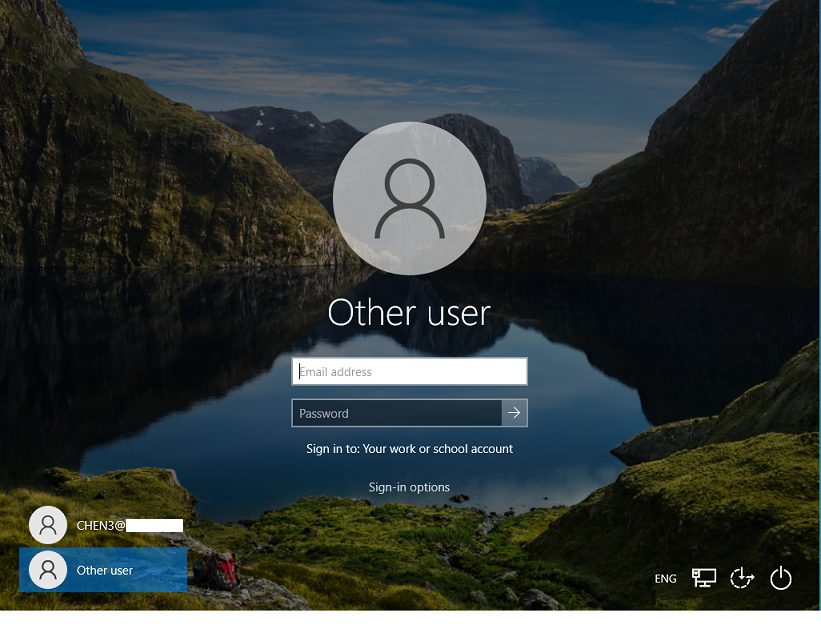Open the Power options icon
Image resolution: width=821 pixels, height=641 pixels.
[781, 578]
